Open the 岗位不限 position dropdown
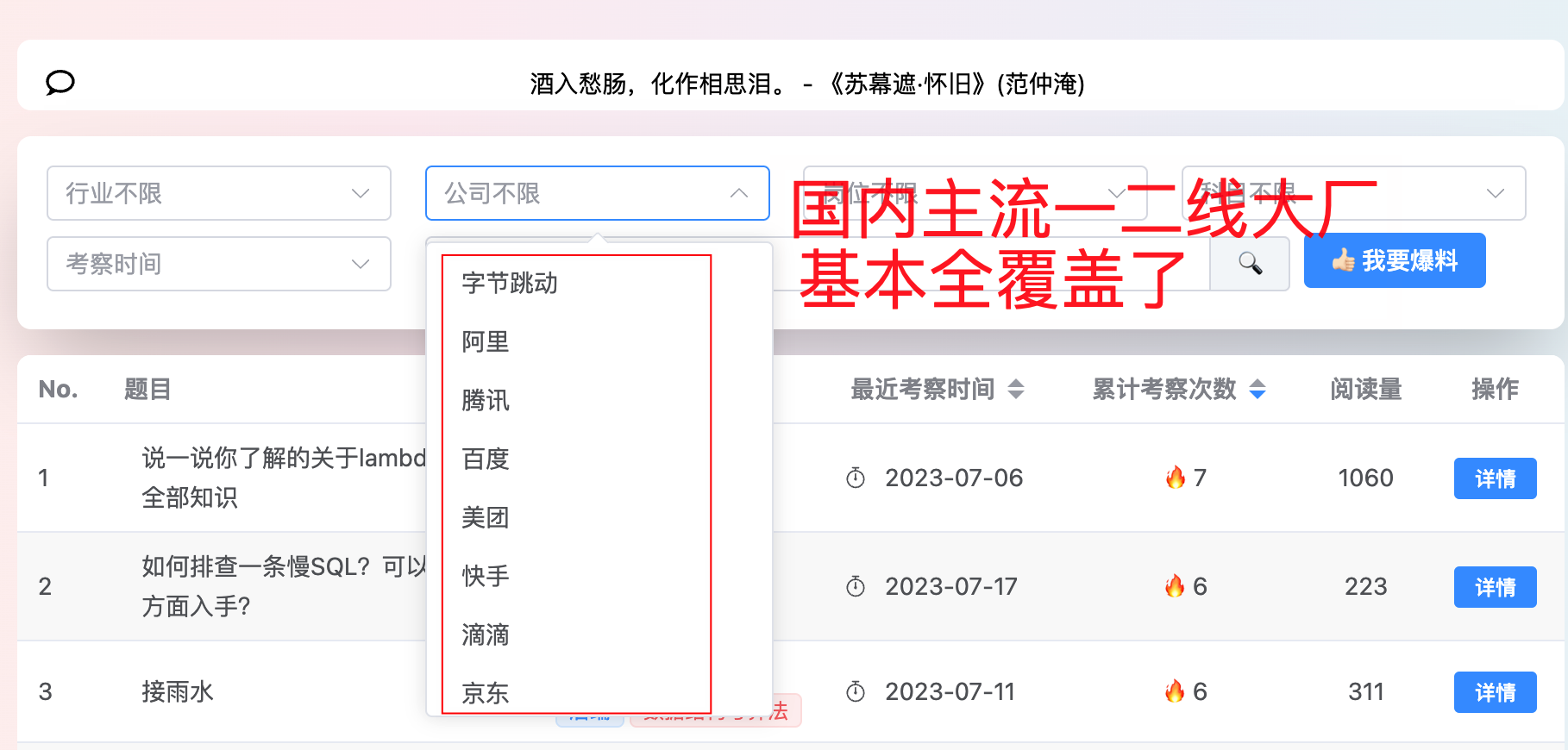This screenshot has height=750, width=1568. pos(975,193)
